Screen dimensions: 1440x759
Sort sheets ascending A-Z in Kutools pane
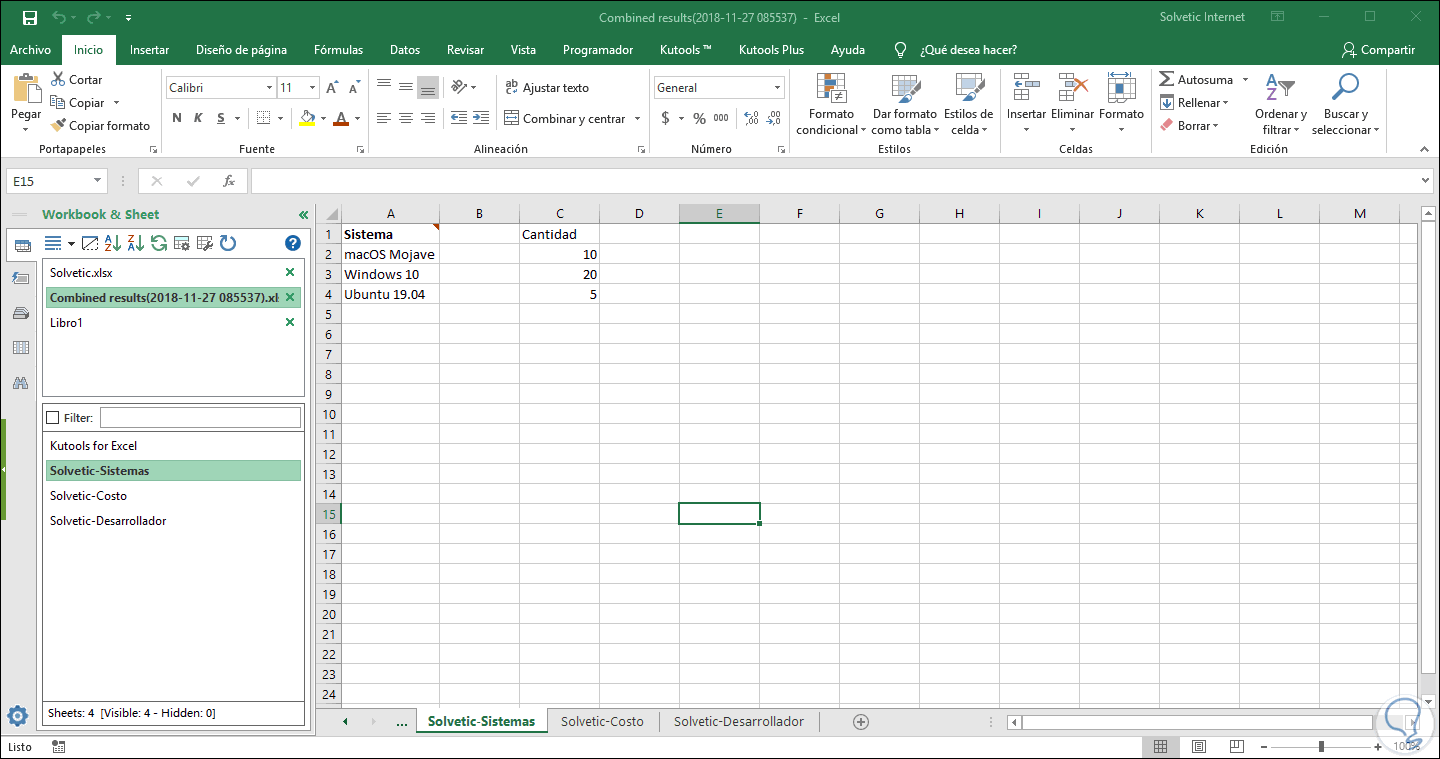coord(113,243)
